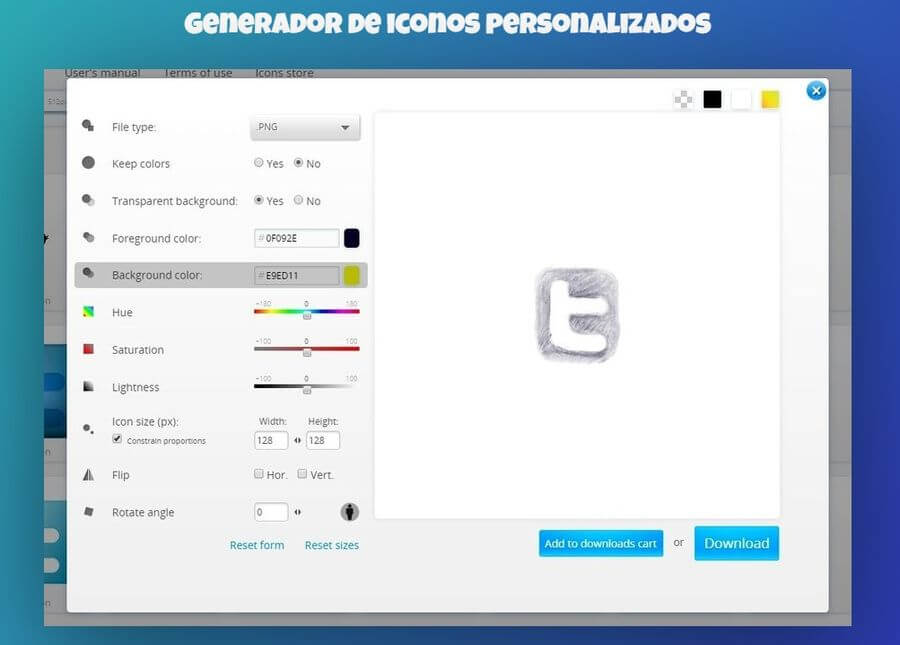Set Transparent background to No
The width and height of the screenshot is (900, 645).
pos(298,200)
